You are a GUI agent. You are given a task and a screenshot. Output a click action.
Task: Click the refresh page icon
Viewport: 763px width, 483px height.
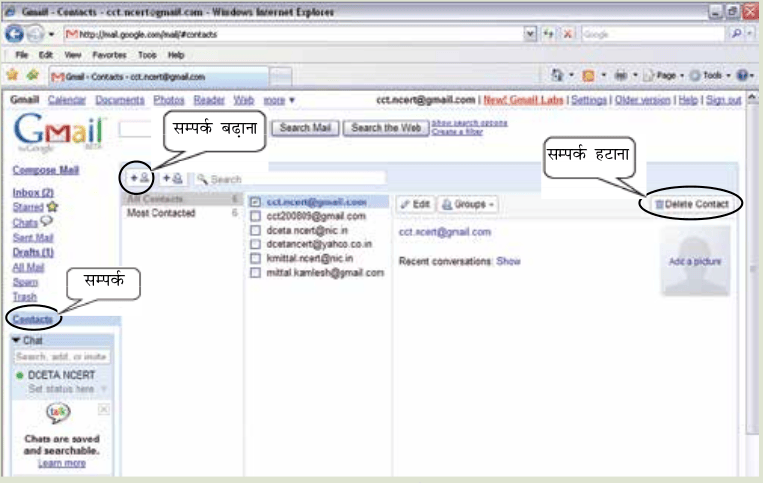548,34
